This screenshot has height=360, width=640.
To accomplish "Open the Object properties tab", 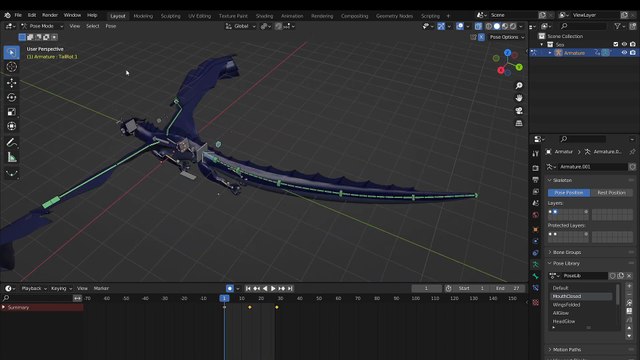I will click(536, 229).
